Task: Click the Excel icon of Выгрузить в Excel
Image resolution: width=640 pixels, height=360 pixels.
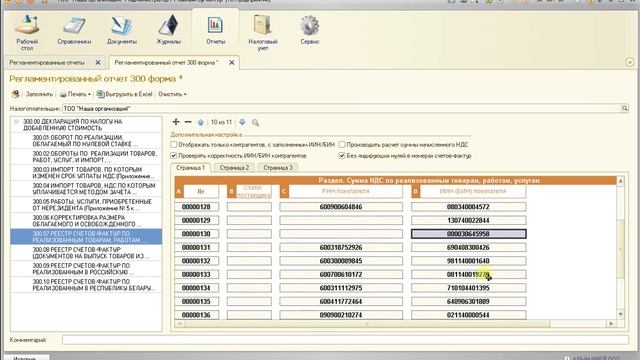Action: 100,94
